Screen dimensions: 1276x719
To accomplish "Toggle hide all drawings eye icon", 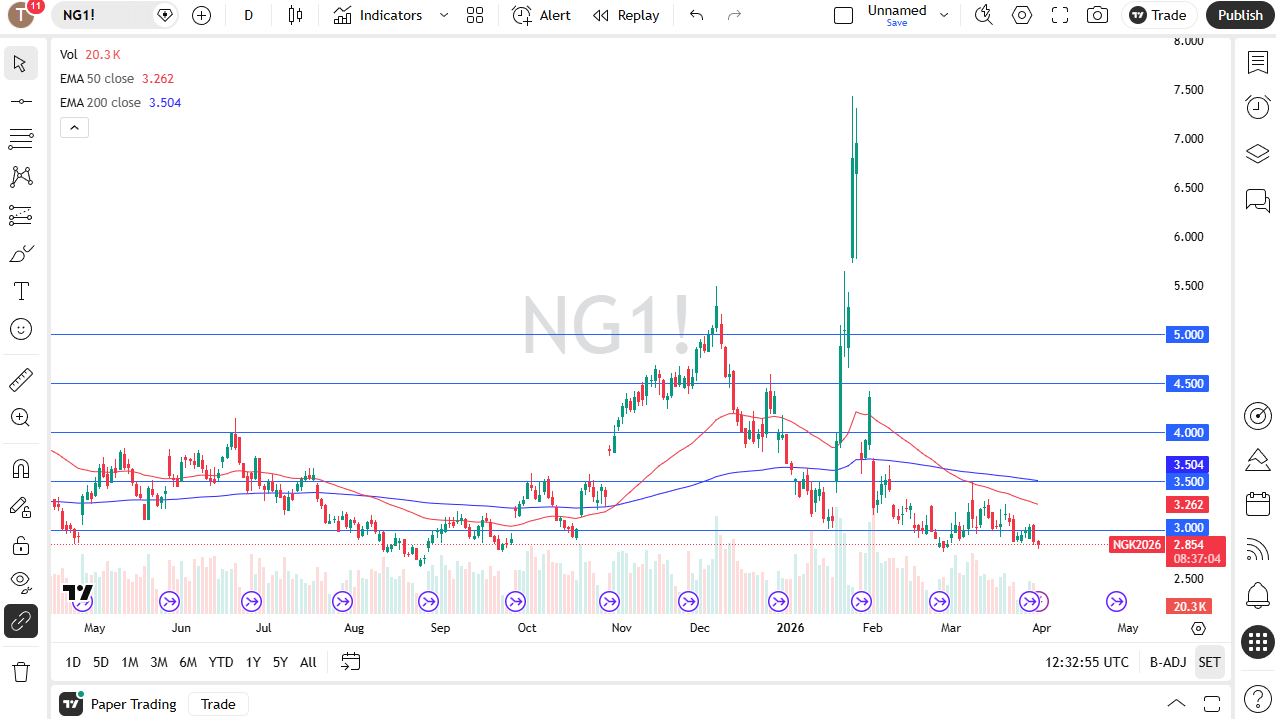I will pyautogui.click(x=21, y=581).
